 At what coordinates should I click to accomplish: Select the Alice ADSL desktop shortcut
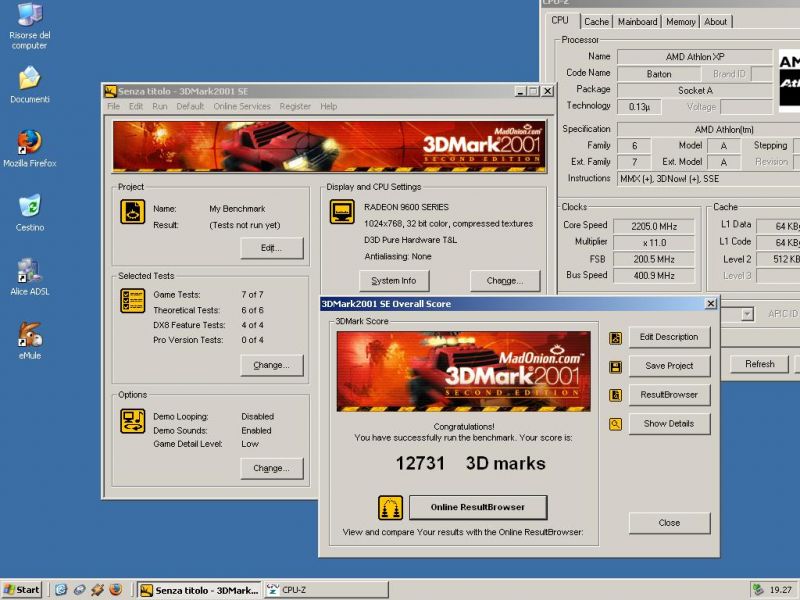tap(30, 277)
